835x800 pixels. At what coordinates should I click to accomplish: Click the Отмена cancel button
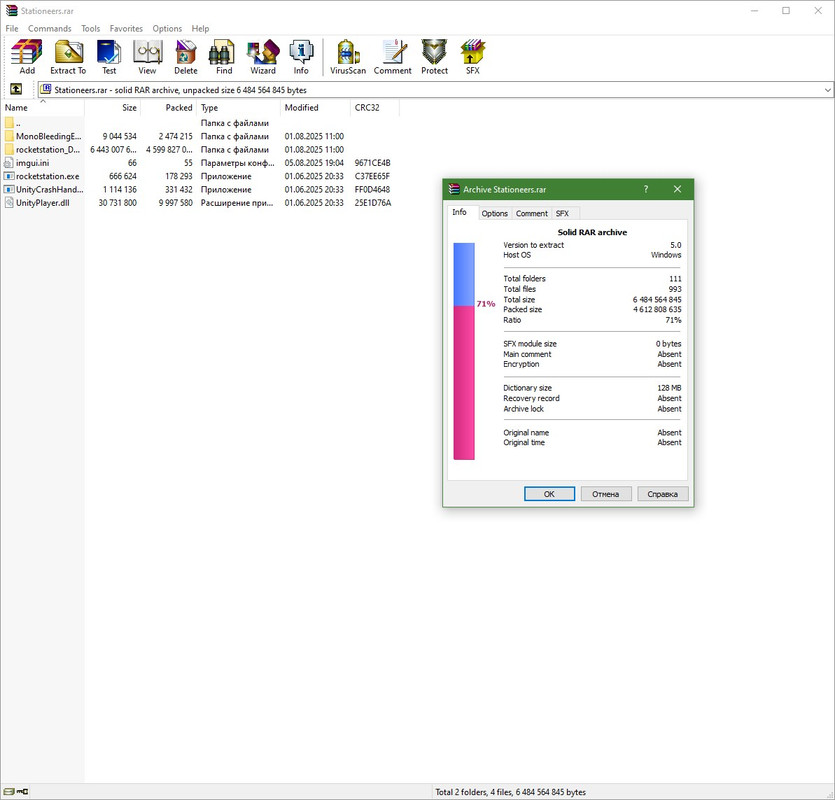[x=605, y=494]
